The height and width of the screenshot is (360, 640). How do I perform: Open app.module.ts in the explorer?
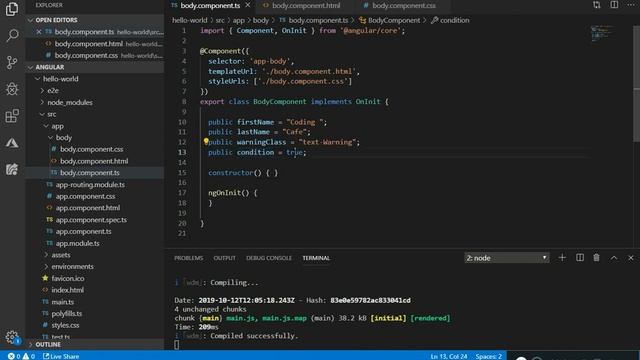pos(78,243)
